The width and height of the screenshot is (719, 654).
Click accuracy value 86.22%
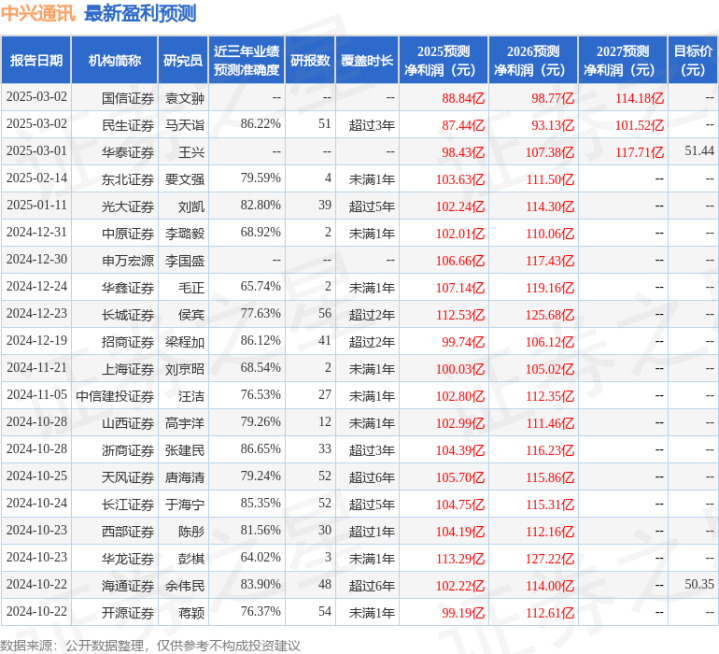pos(260,123)
